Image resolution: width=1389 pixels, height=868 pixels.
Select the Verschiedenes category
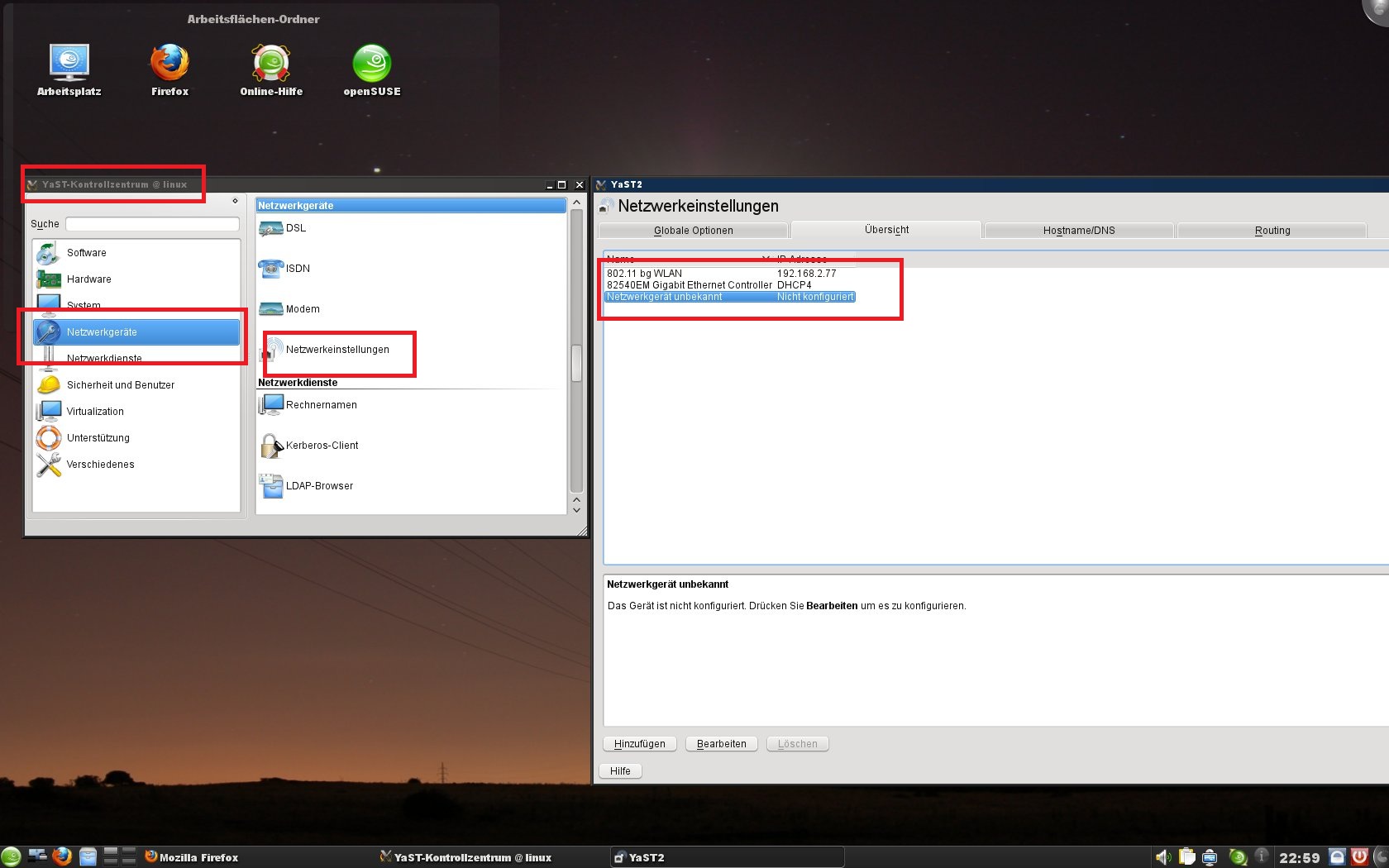click(136, 465)
